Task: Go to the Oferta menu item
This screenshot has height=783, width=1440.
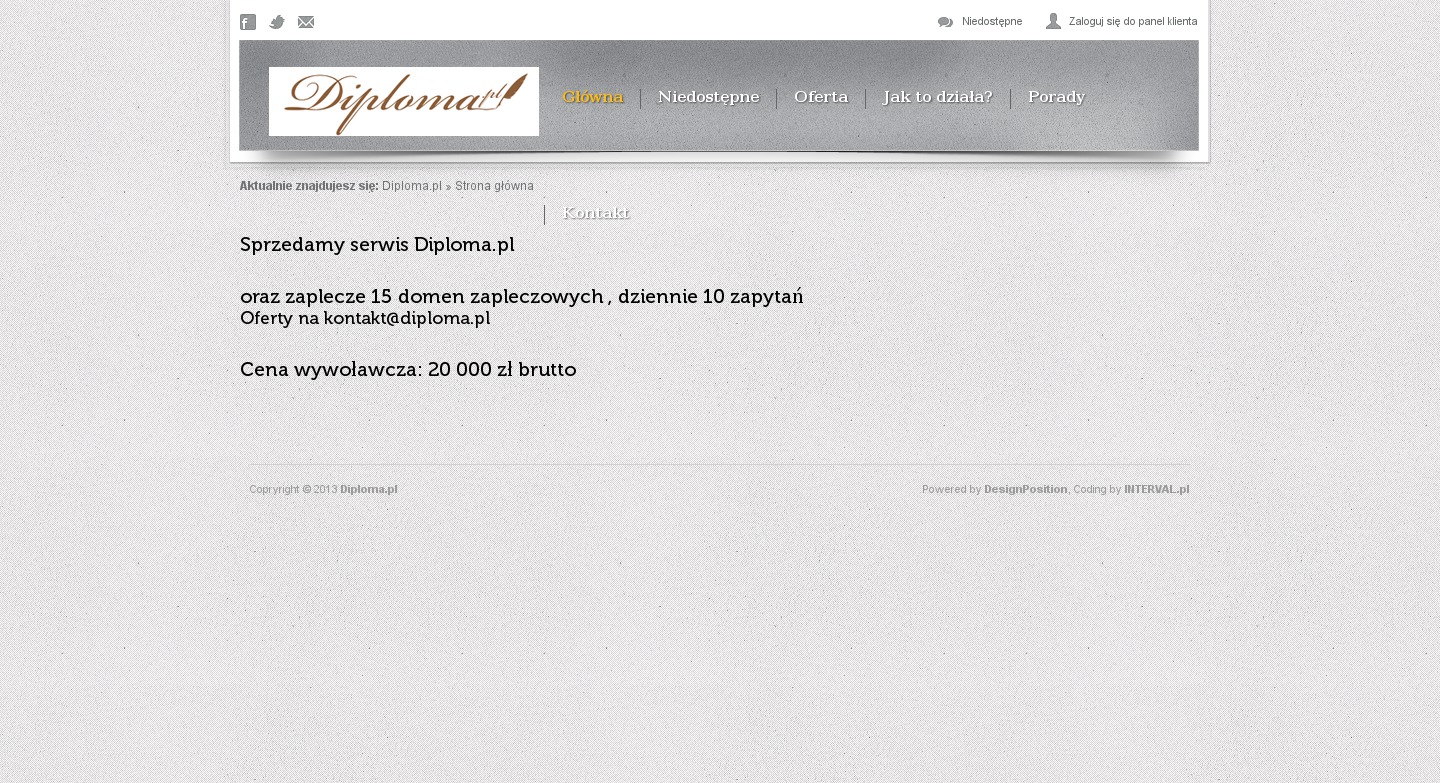Action: pyautogui.click(x=820, y=97)
